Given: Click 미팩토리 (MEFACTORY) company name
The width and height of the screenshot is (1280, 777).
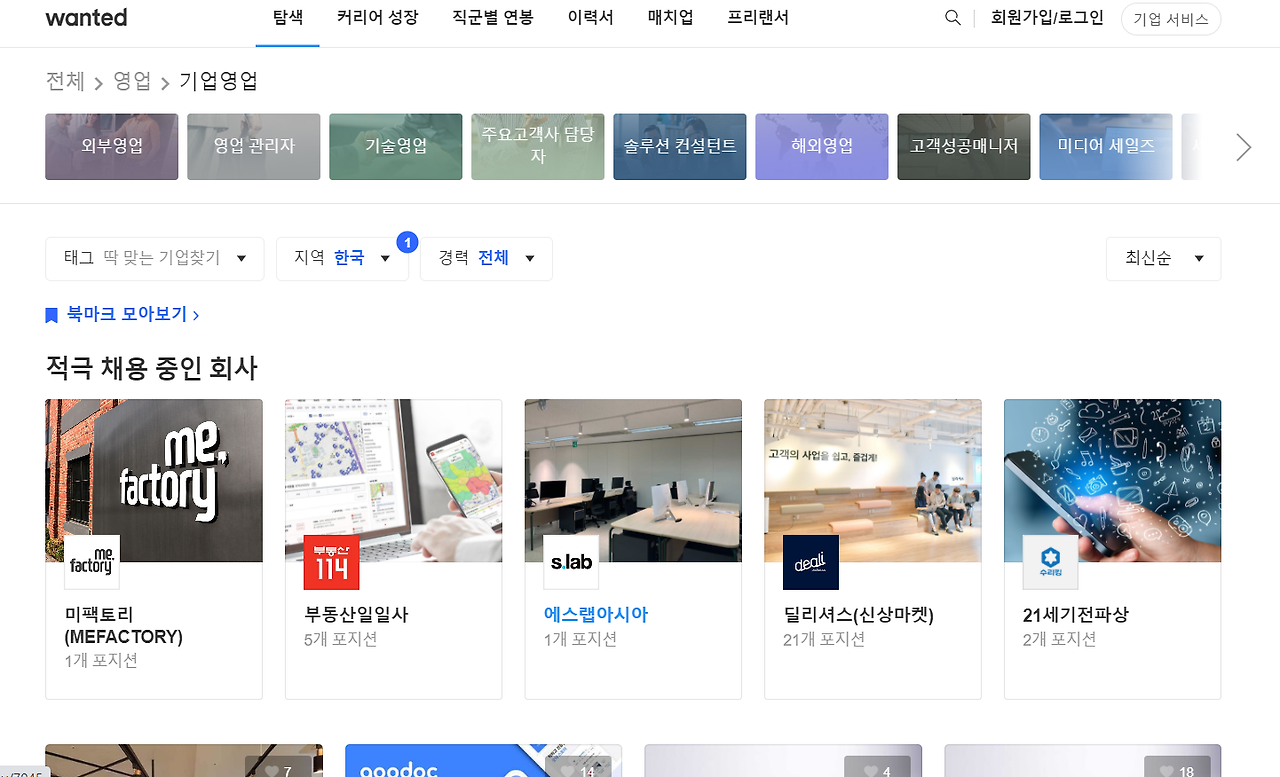Looking at the screenshot, I should coord(124,626).
